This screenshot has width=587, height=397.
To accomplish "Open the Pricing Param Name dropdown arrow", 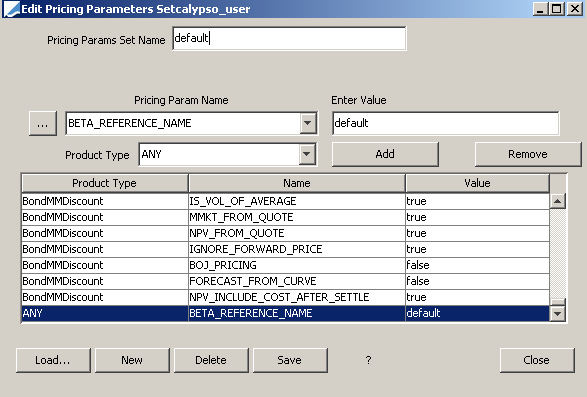I will pyautogui.click(x=308, y=123).
